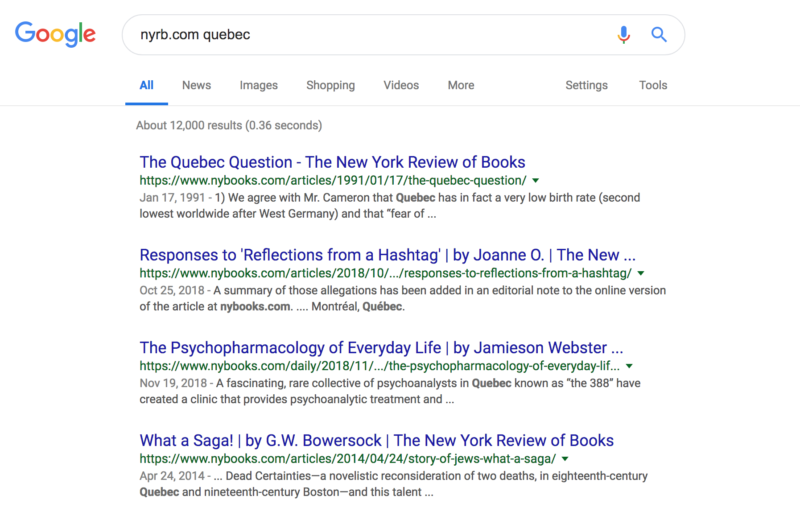Open What a Saga! by G.W. Bowersock result
This screenshot has height=512, width=800.
tap(377, 441)
